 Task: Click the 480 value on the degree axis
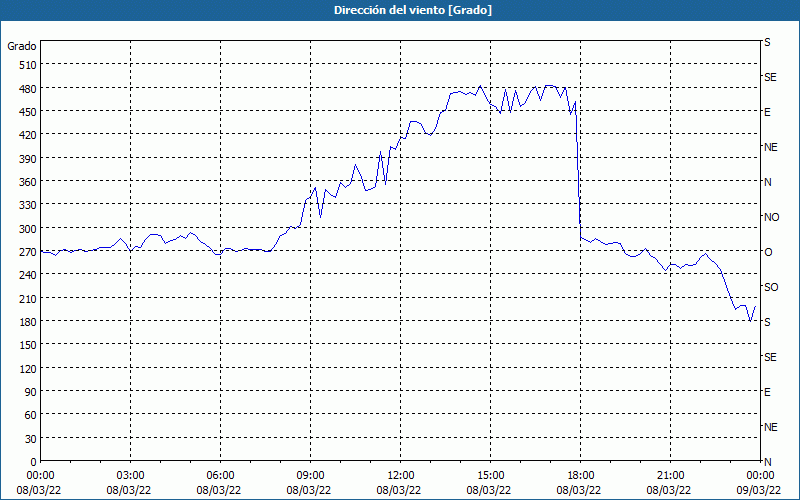coord(28,89)
